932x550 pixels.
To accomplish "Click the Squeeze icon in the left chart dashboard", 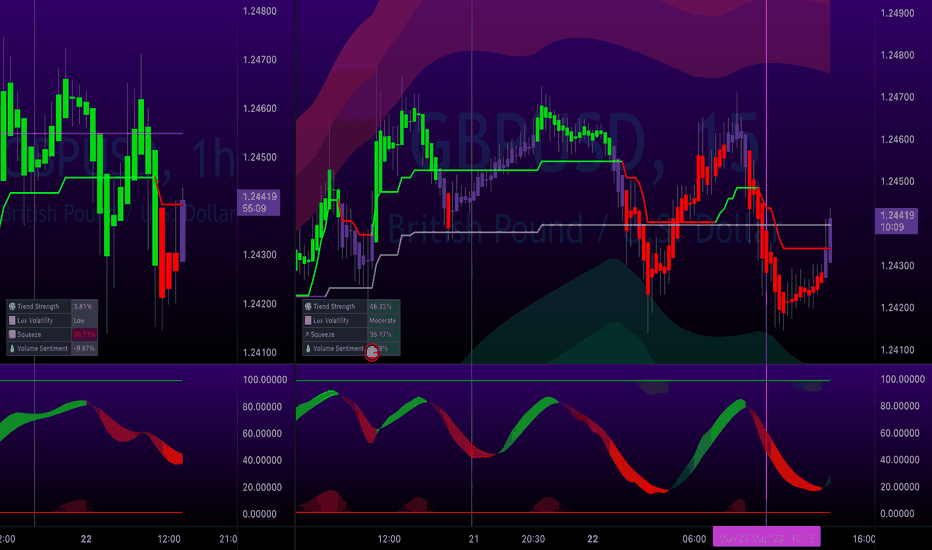I will click(x=12, y=334).
